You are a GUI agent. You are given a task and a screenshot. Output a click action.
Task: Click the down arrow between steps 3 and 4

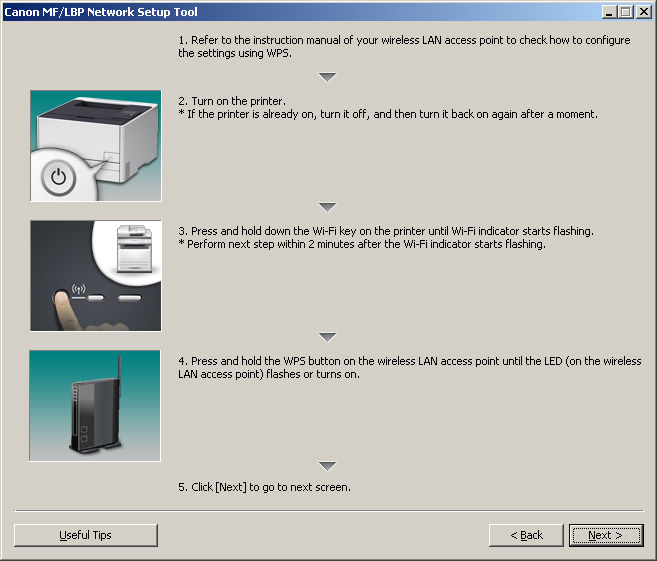(327, 337)
